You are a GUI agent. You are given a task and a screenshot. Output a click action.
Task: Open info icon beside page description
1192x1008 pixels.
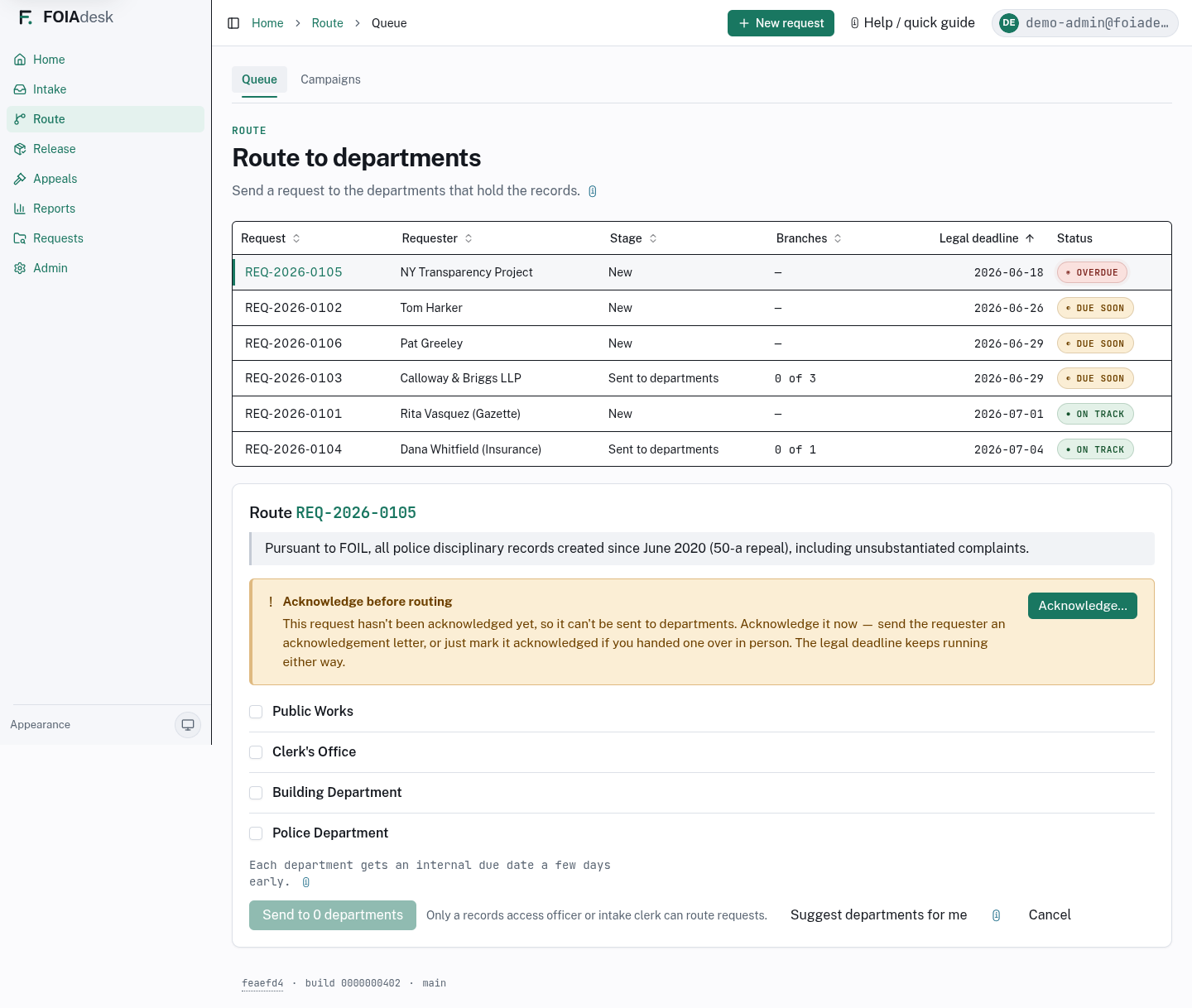[x=593, y=191]
